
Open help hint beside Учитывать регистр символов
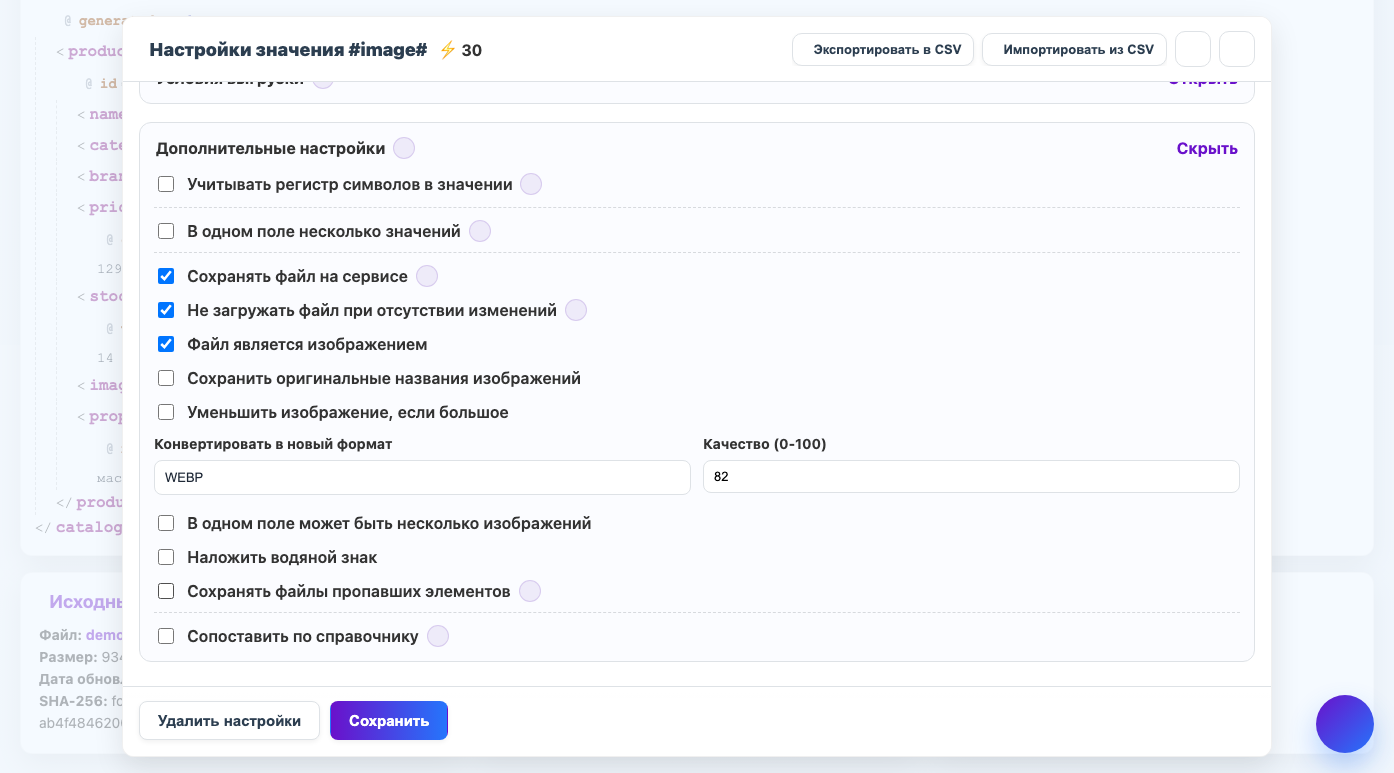coord(531,184)
